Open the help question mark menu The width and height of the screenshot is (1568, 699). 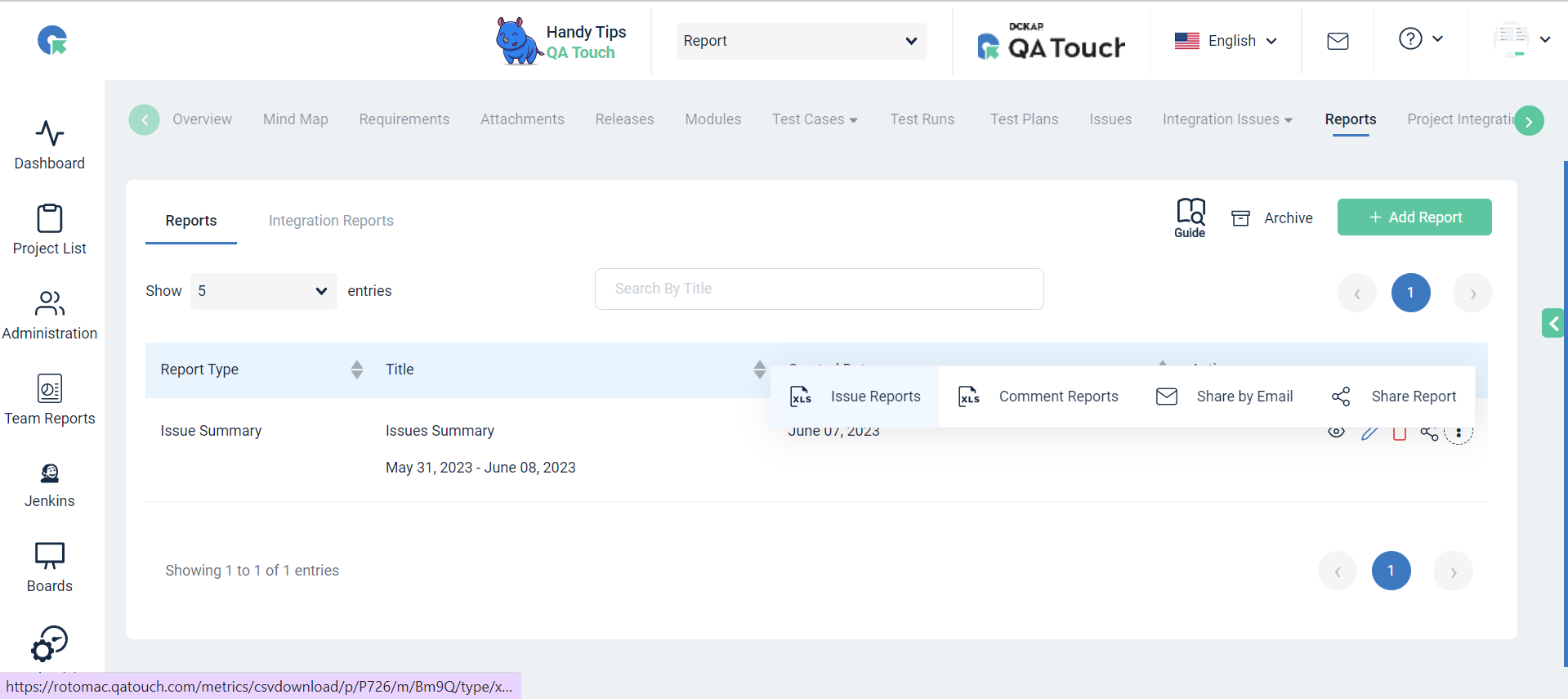(x=1420, y=39)
